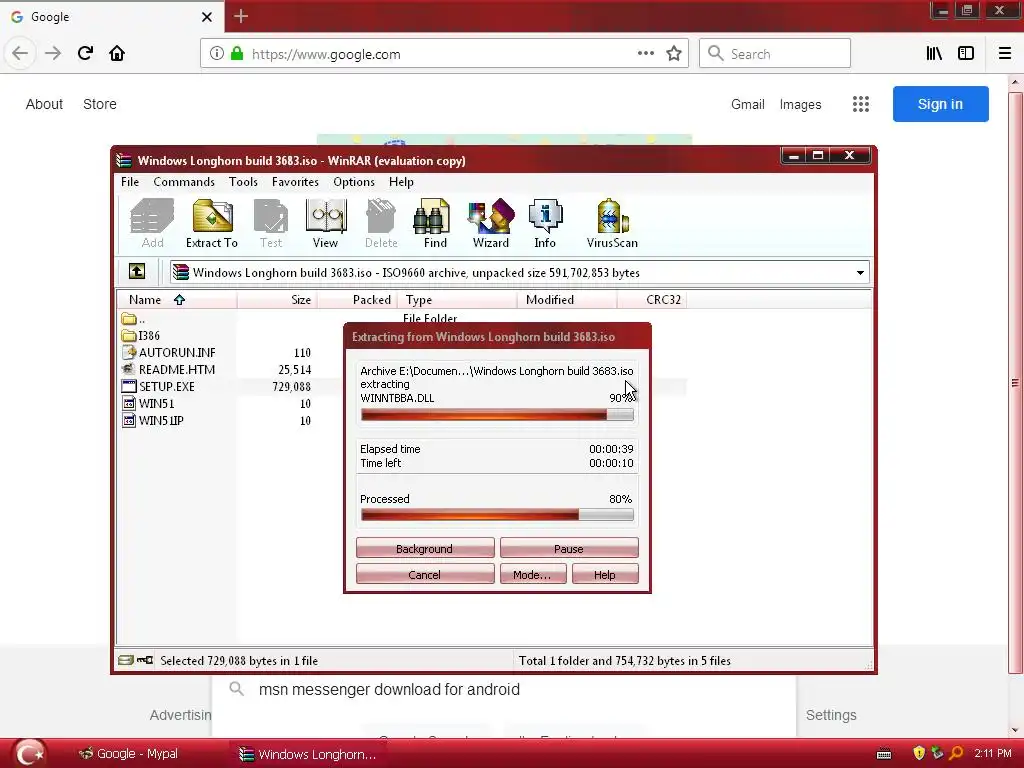
Task: Select the README.HTM file
Action: coord(168,370)
